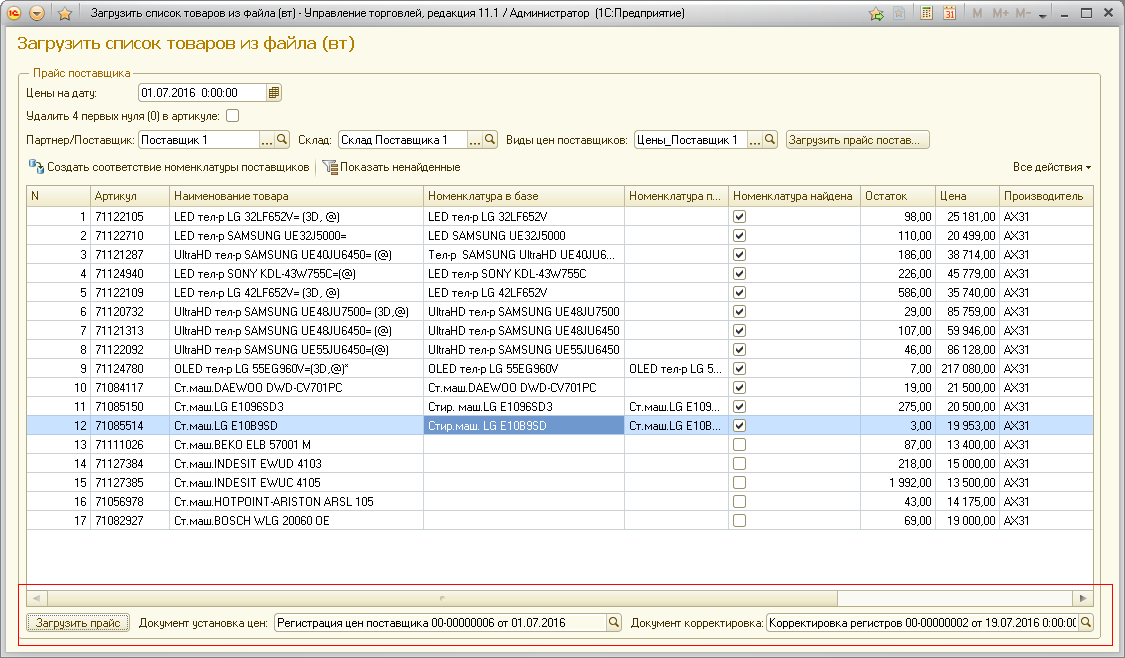Click the Номенклатура п... column header
Screen dimensions: 1125x658
(676, 196)
